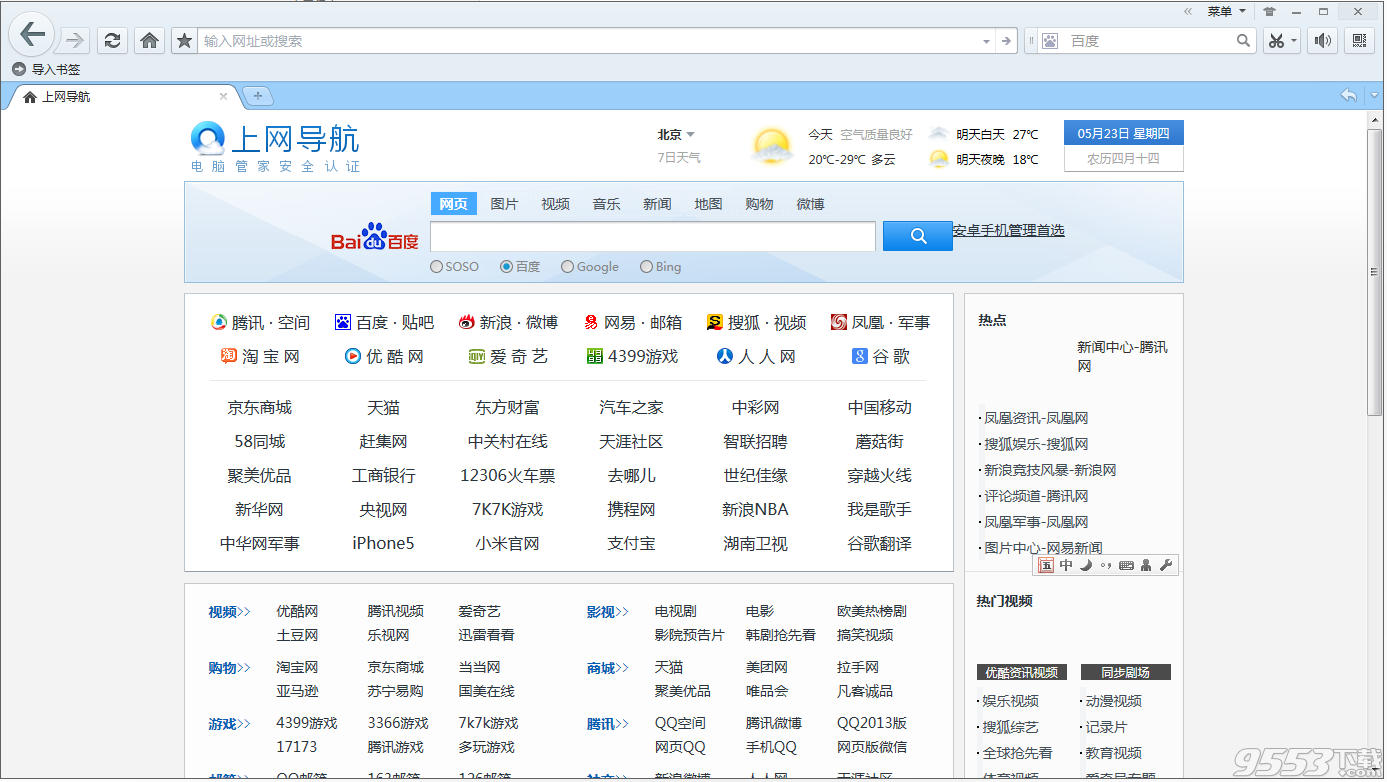This screenshot has width=1387, height=782.
Task: Click the Wubi input method logo
Action: point(1045,565)
